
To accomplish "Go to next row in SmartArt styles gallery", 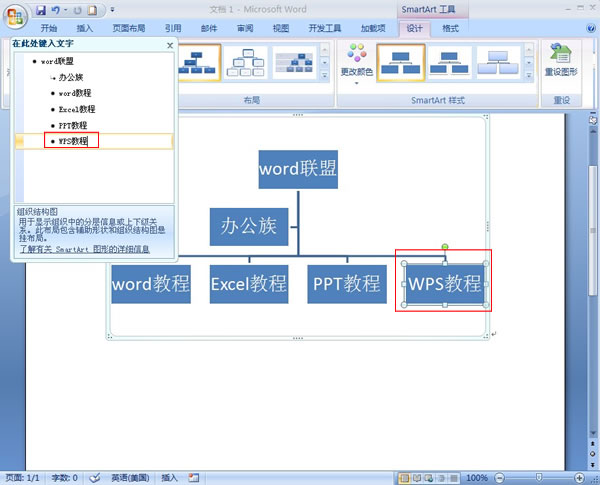I will pyautogui.click(x=529, y=62).
